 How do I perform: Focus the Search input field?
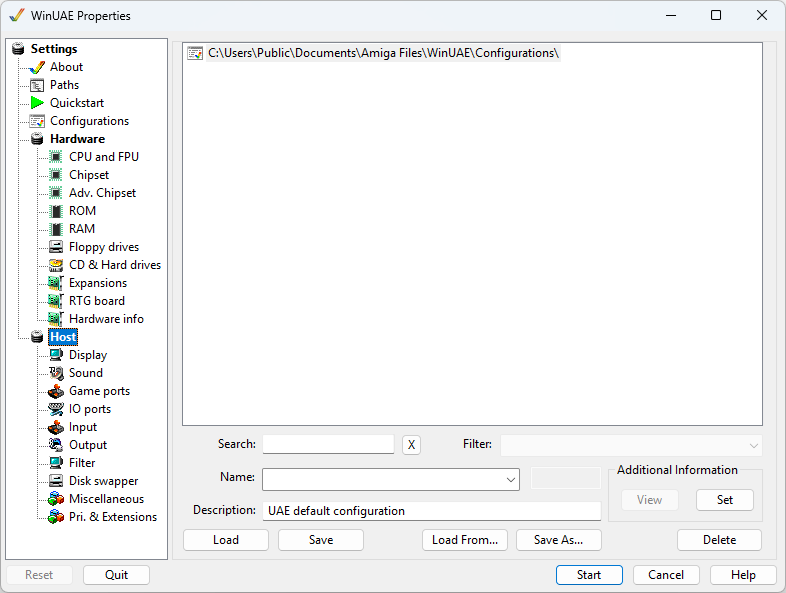[x=328, y=444]
